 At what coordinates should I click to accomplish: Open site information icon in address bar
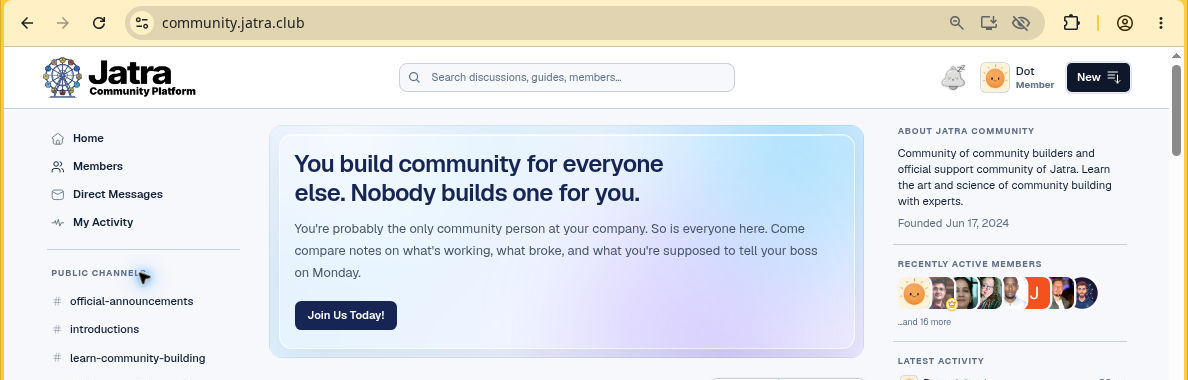point(142,23)
